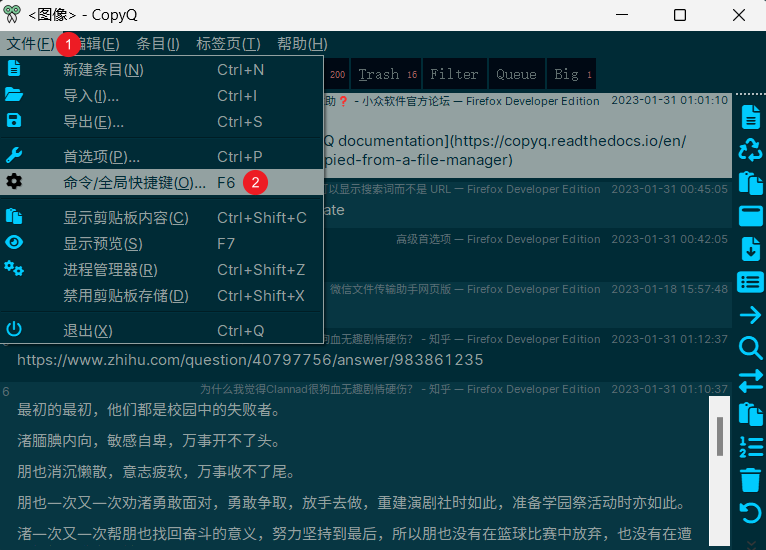The image size is (766, 550).
Task: Choose 显示预览(S) entry
Action: click(162, 243)
